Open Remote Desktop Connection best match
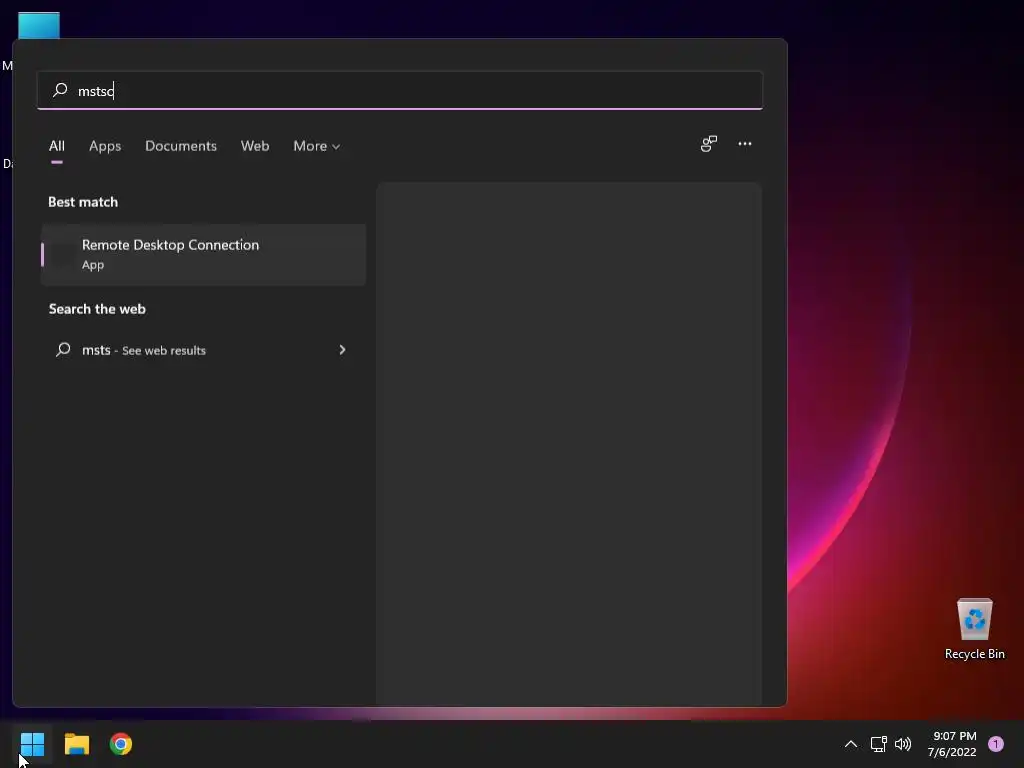 coord(203,255)
